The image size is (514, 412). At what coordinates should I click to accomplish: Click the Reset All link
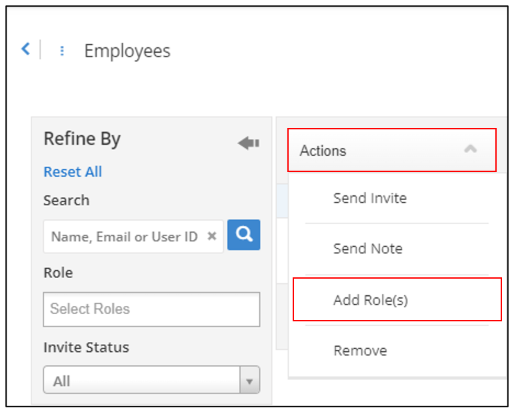coord(73,172)
